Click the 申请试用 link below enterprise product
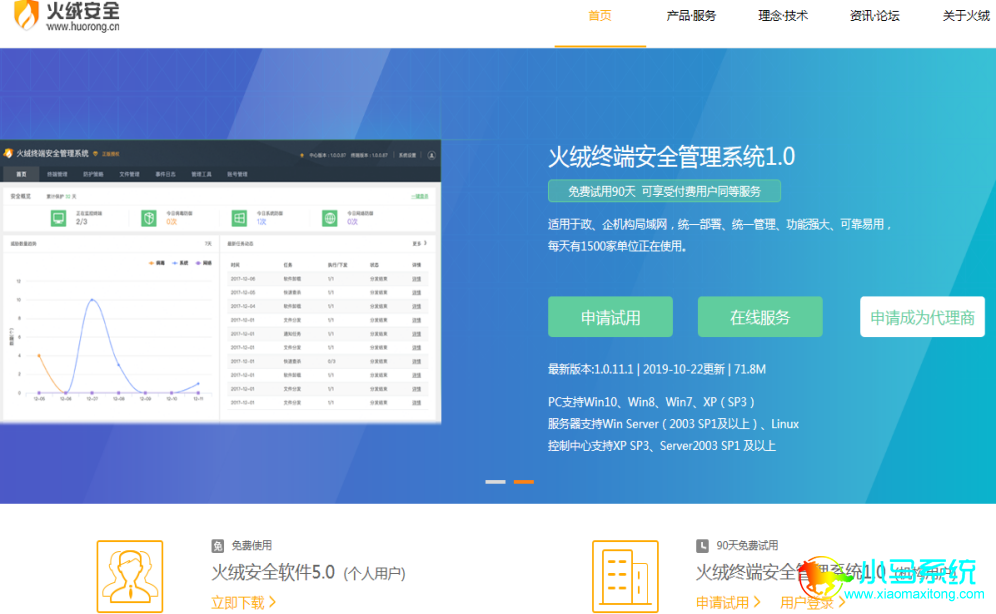The image size is (996, 614). [728, 603]
